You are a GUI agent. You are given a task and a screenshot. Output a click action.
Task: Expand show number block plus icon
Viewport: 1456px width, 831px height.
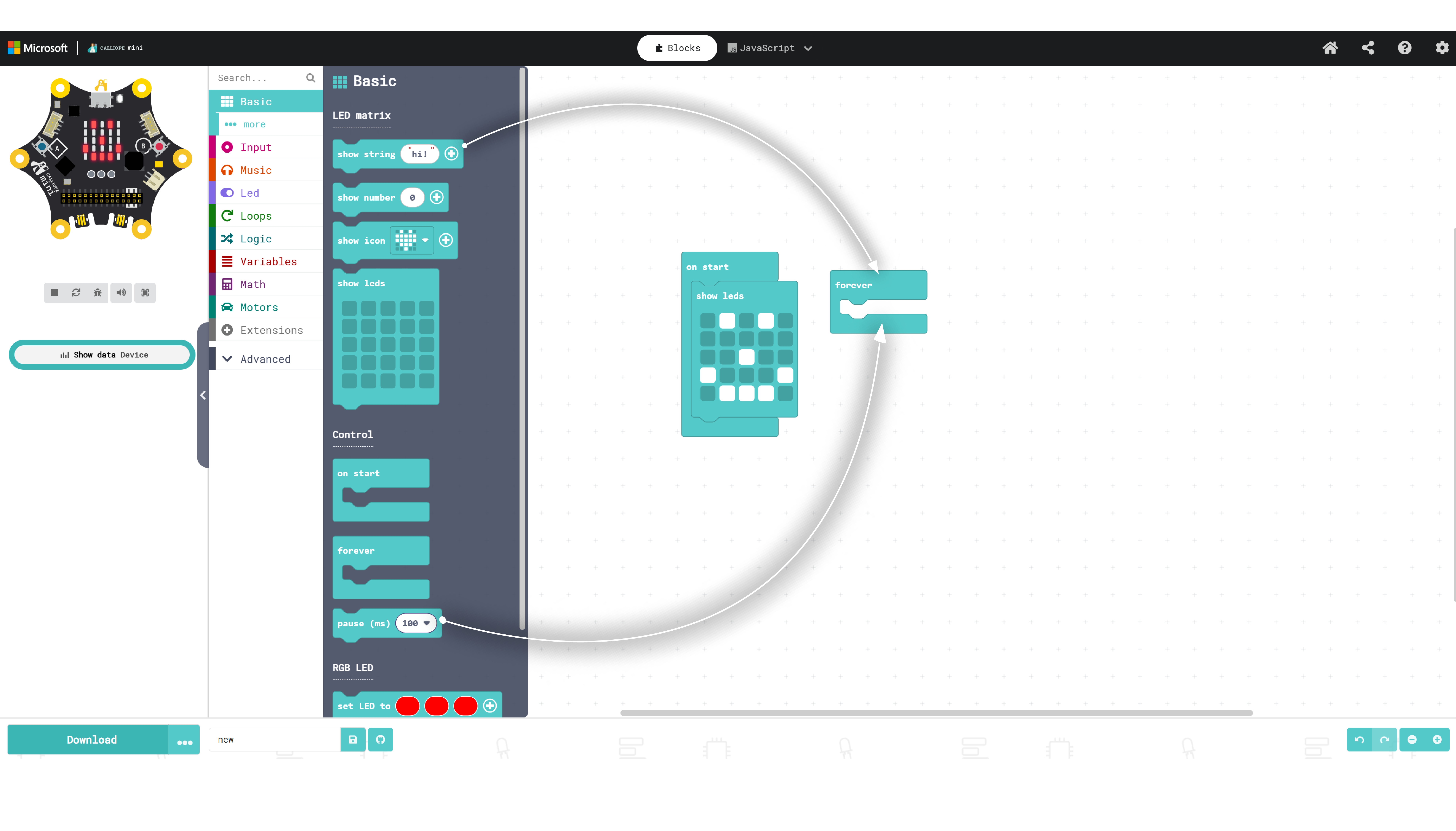tap(437, 197)
